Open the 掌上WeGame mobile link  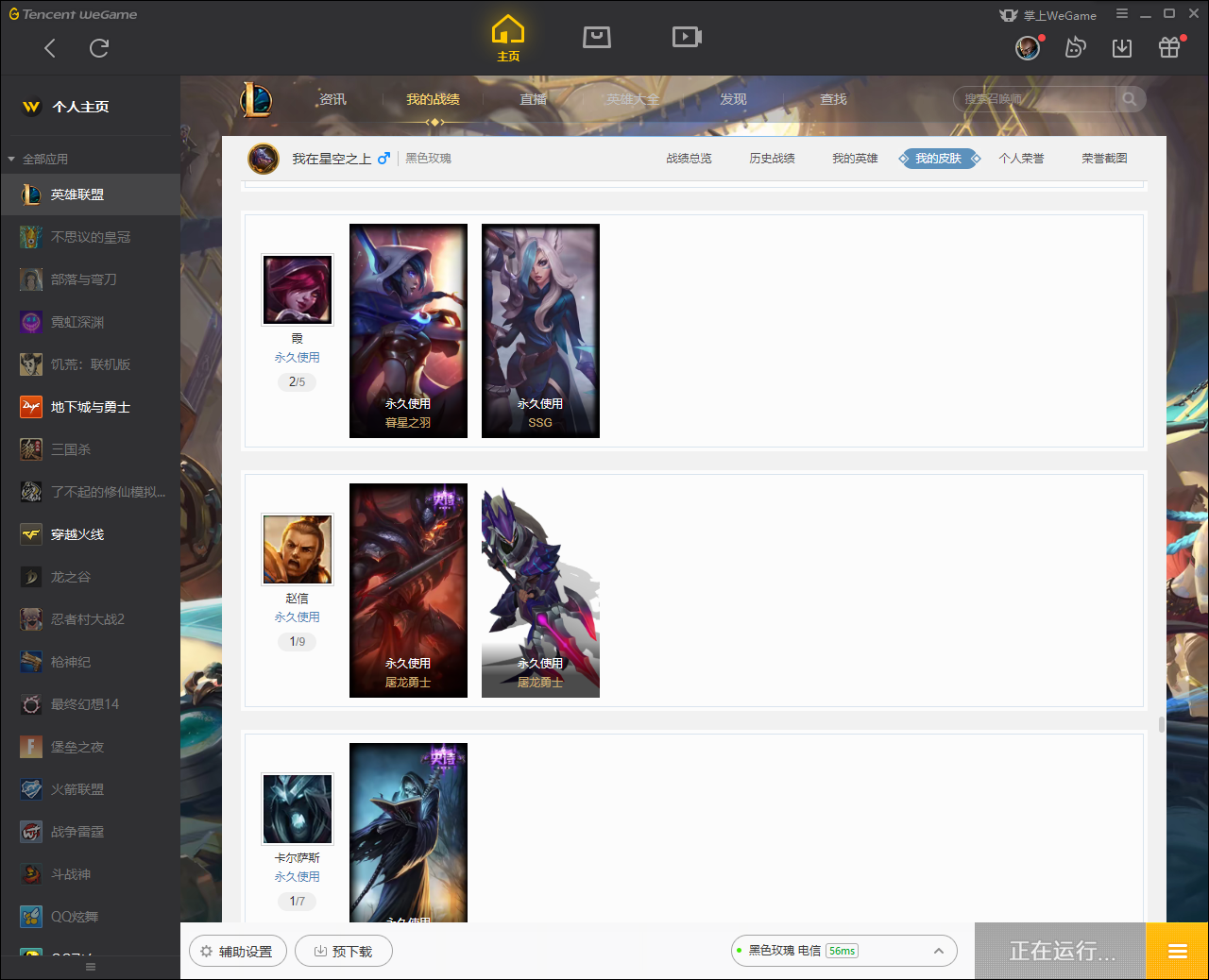[x=1047, y=15]
